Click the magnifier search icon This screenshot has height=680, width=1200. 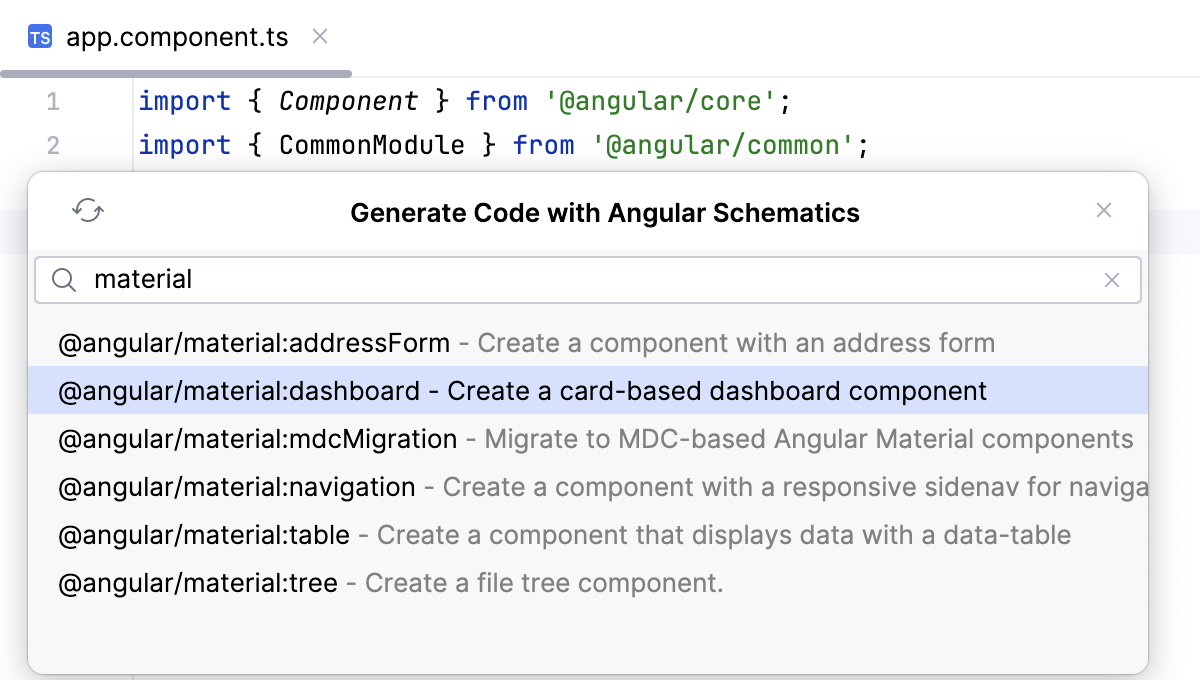tap(63, 280)
